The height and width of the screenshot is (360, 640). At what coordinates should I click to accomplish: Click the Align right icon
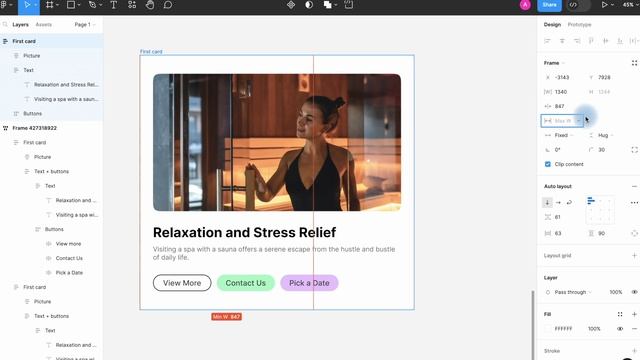click(577, 41)
